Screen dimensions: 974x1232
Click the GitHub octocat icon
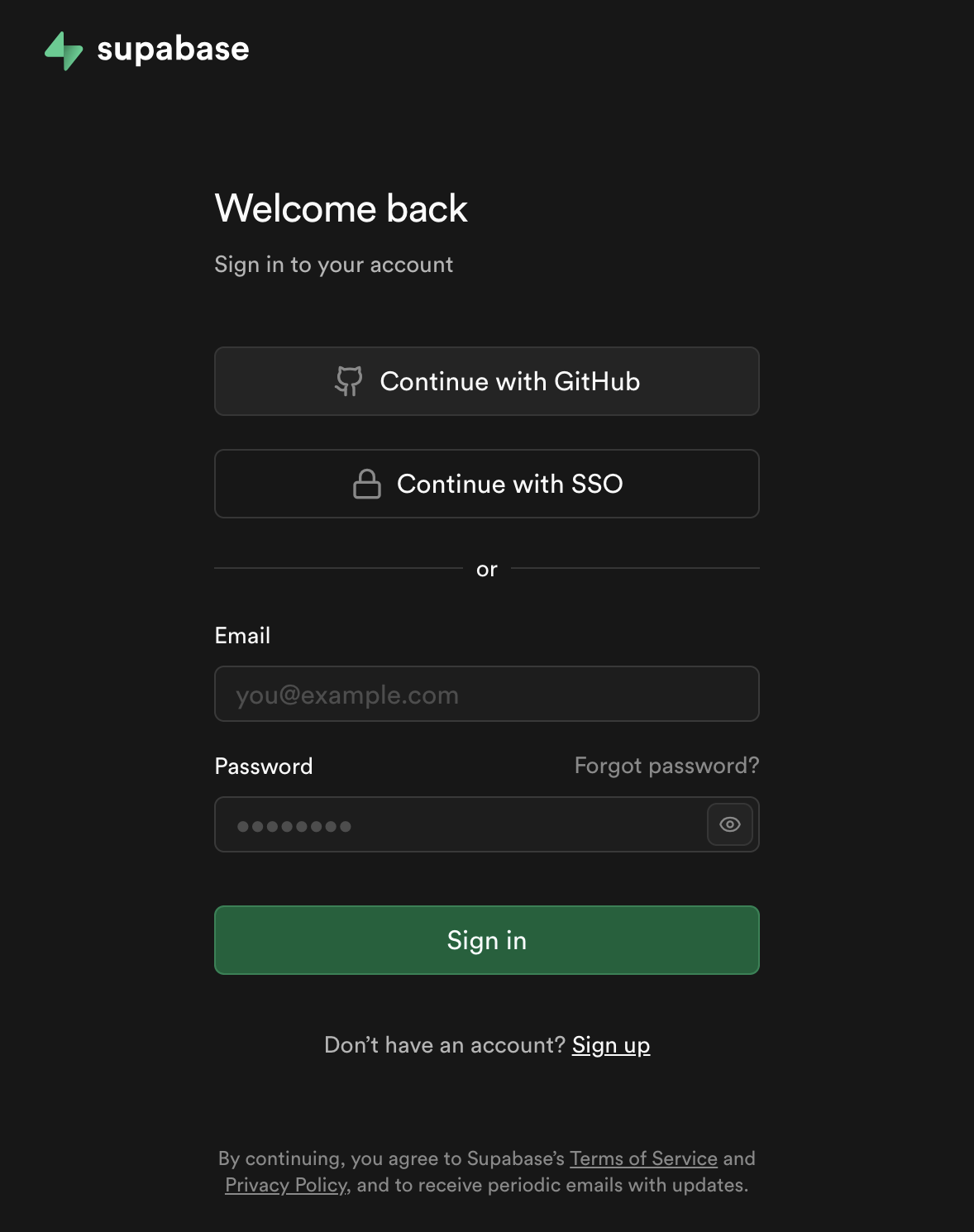coord(349,381)
